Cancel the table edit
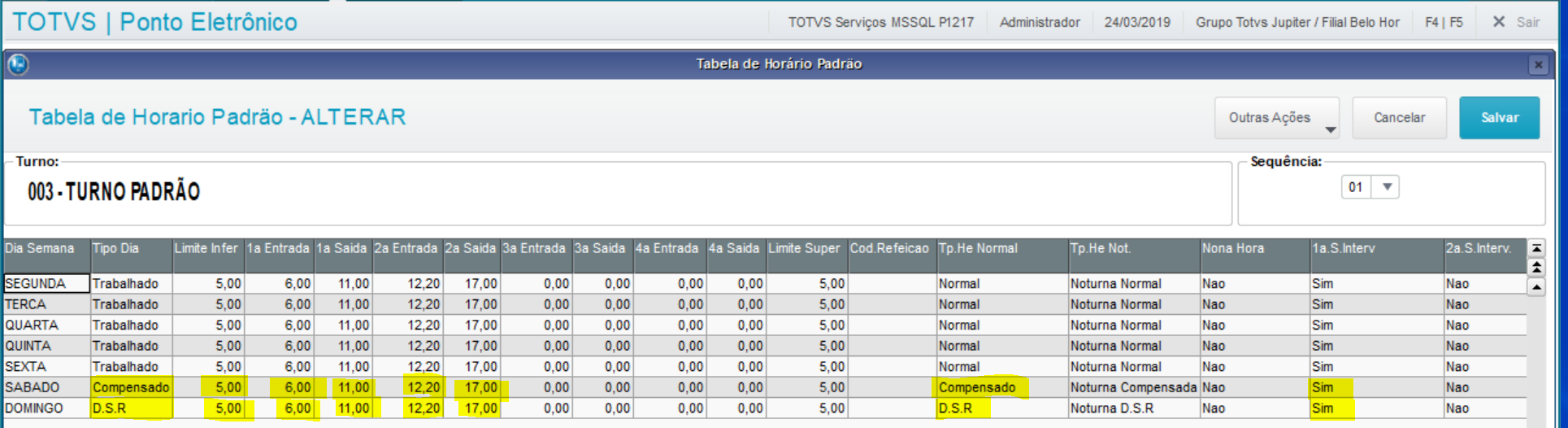 (x=1399, y=118)
